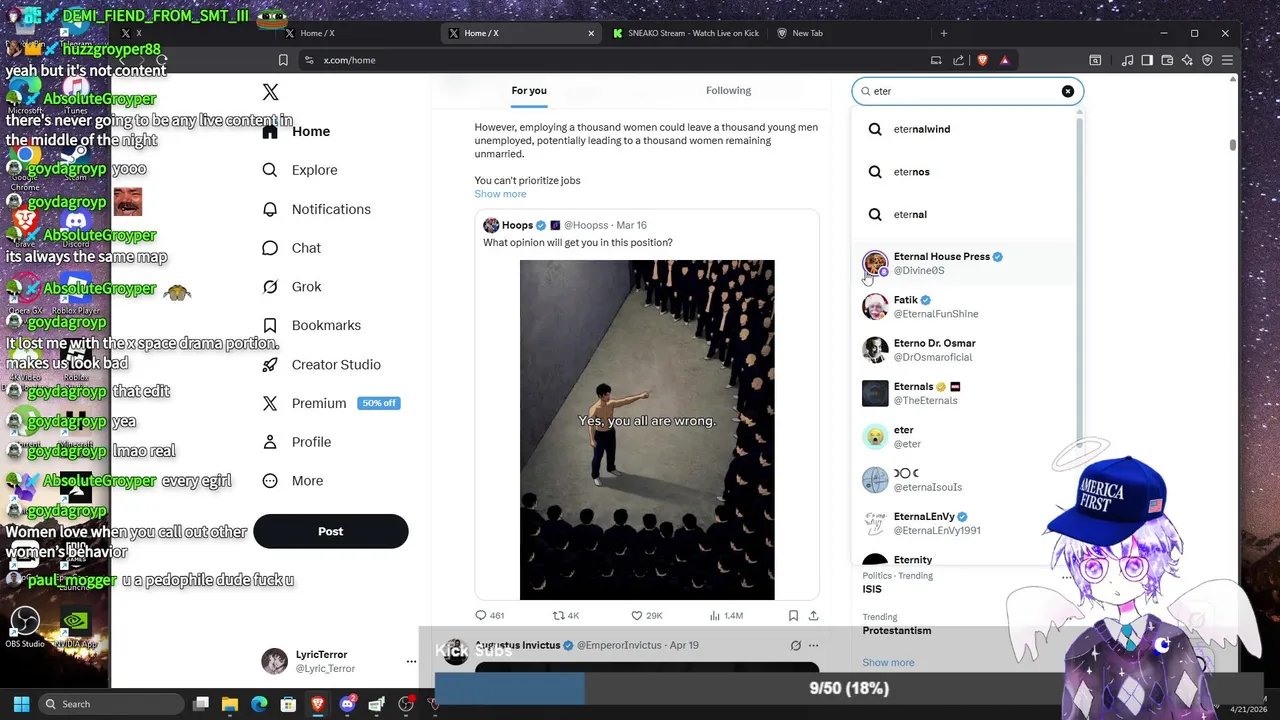The width and height of the screenshot is (1280, 720).
Task: Select the 'eternos' search suggestion
Action: (x=965, y=172)
